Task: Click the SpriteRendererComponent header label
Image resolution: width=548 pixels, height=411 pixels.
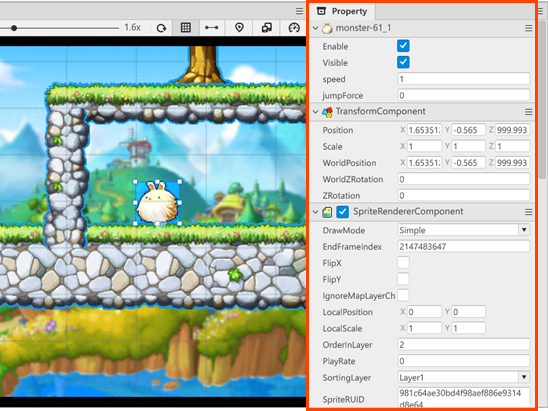Action: (x=408, y=211)
